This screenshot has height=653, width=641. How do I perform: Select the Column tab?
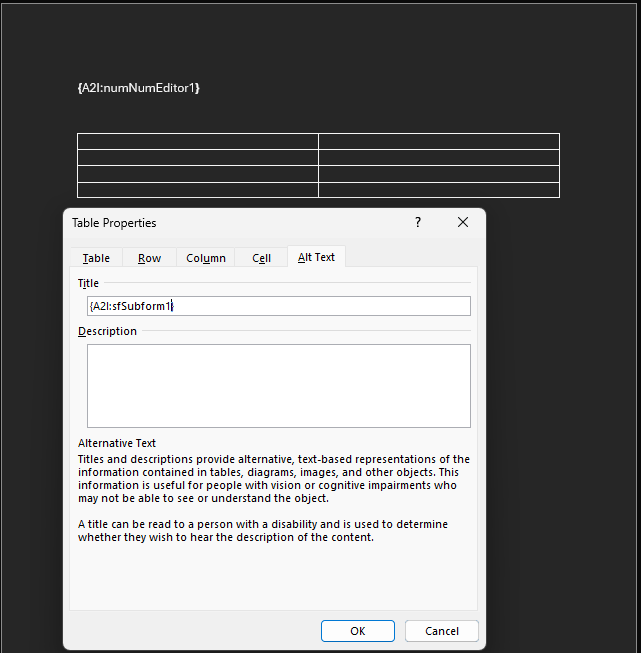[206, 258]
